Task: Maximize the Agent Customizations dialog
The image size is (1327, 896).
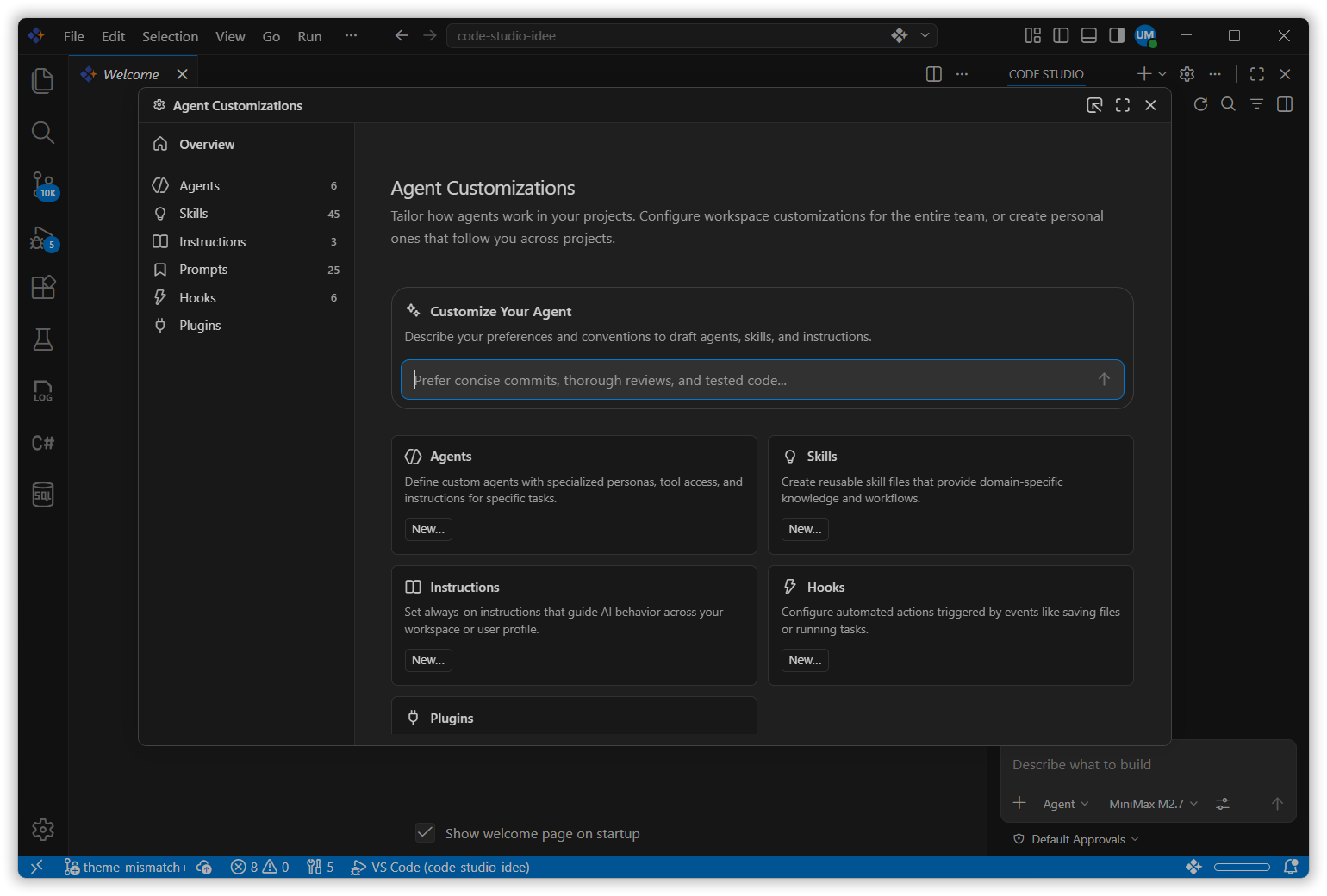Action: point(1122,105)
